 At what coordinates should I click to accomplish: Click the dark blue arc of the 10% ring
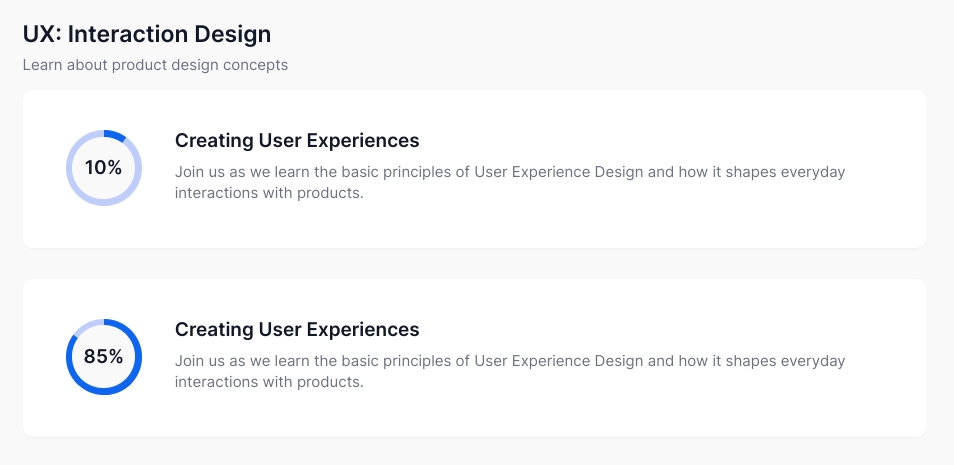pyautogui.click(x=115, y=134)
